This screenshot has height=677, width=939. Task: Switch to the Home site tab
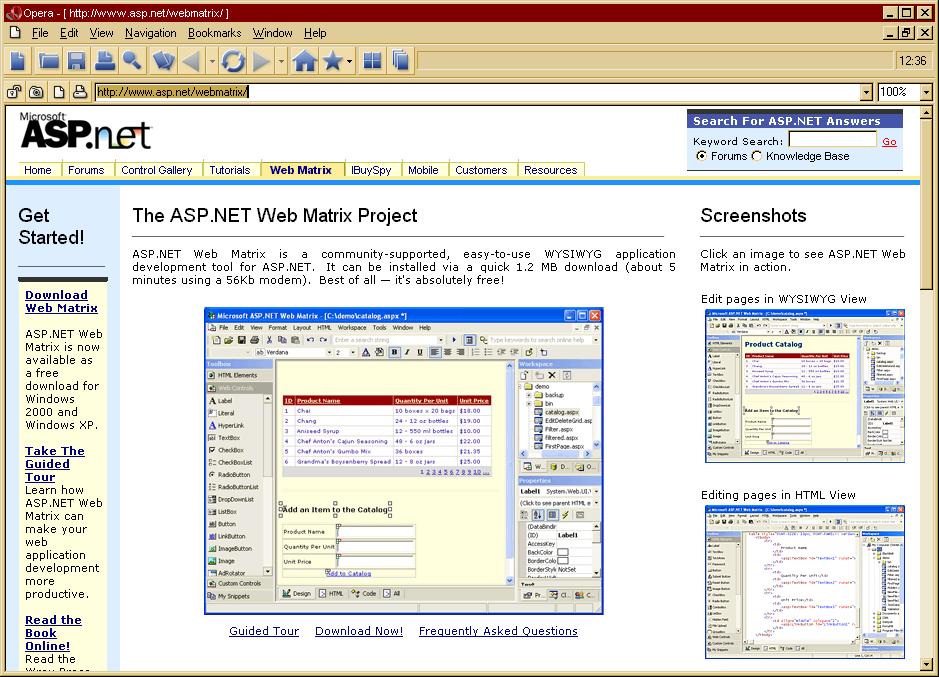38,170
